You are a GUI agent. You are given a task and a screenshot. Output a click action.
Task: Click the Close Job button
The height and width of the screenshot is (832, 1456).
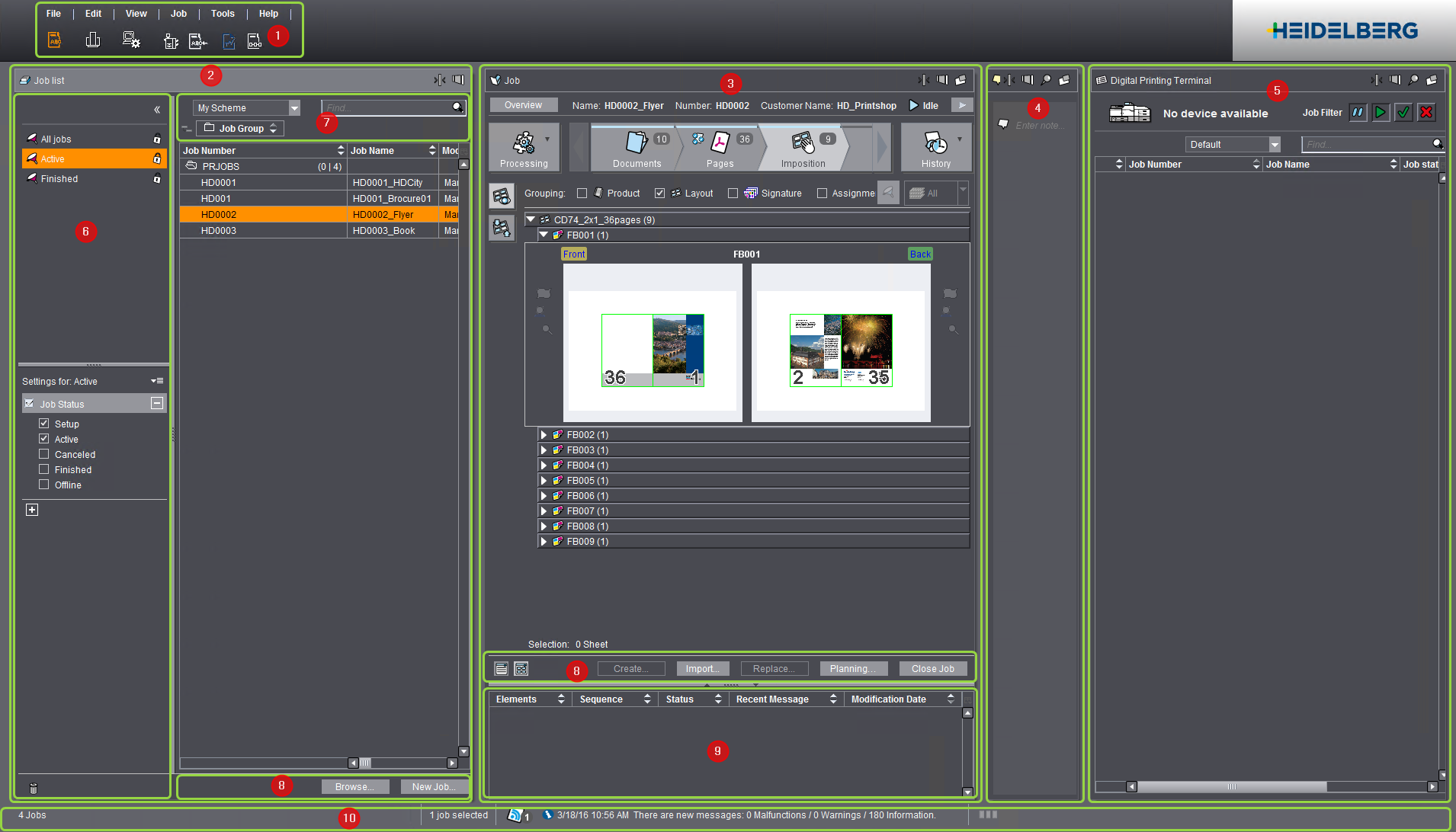(932, 669)
